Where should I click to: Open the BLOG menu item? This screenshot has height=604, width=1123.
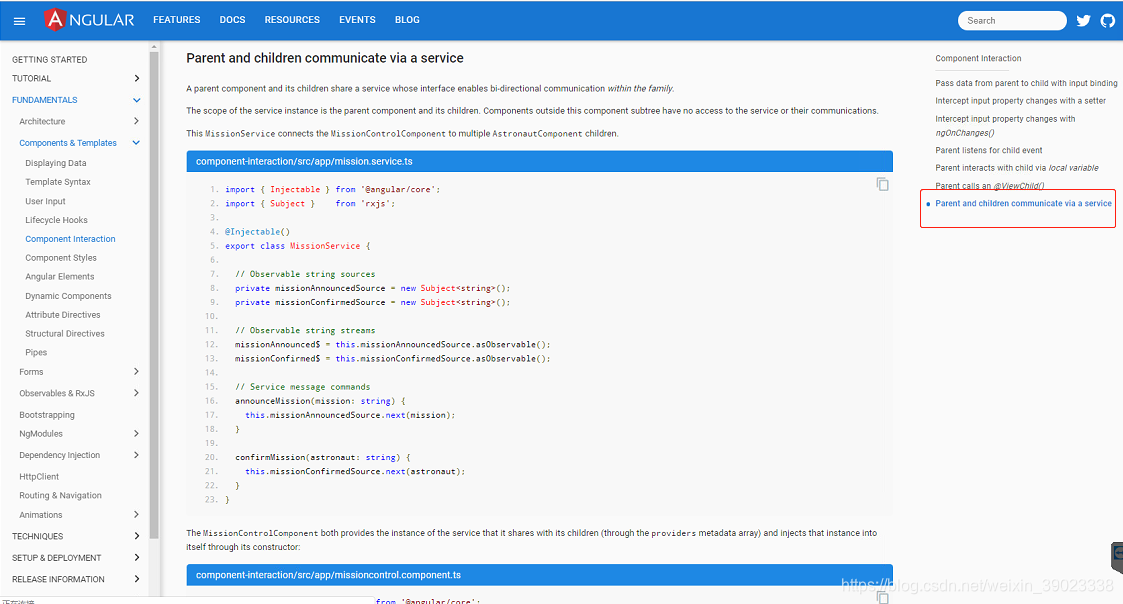coord(407,20)
